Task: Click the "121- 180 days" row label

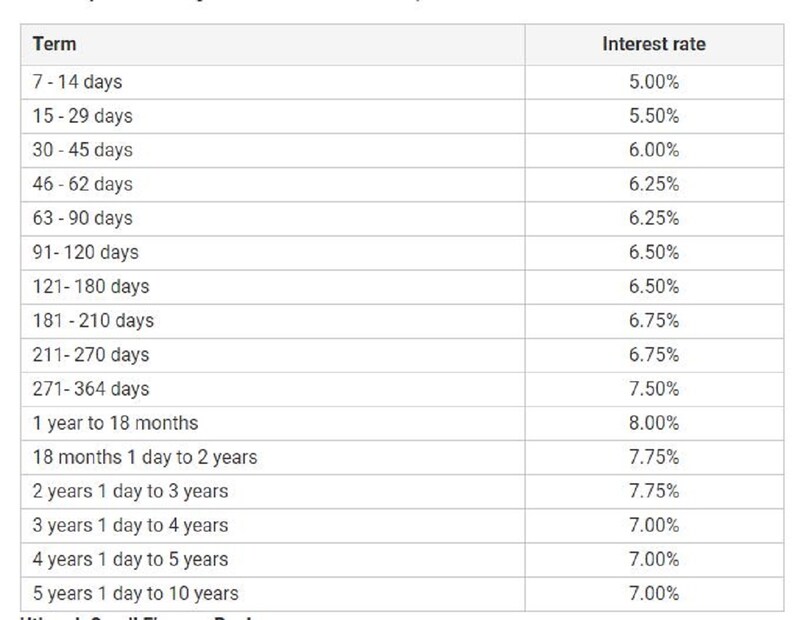Action: pos(90,286)
